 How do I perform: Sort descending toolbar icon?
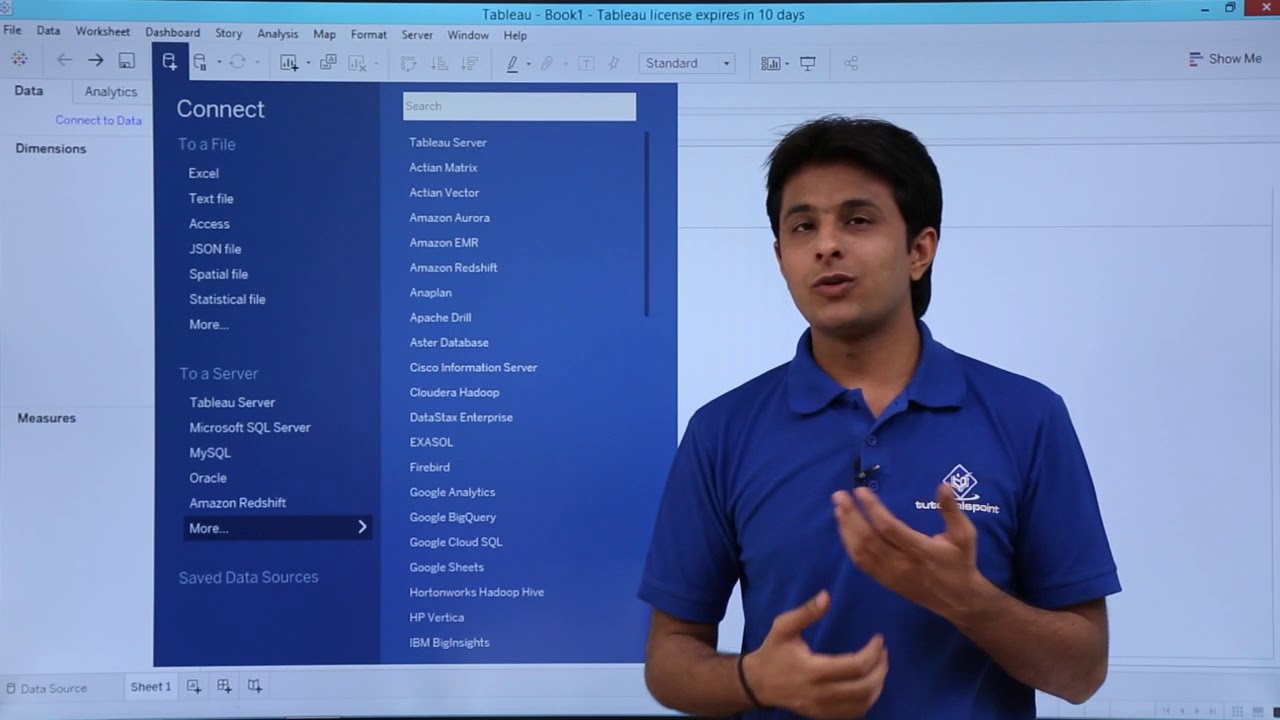click(x=468, y=63)
